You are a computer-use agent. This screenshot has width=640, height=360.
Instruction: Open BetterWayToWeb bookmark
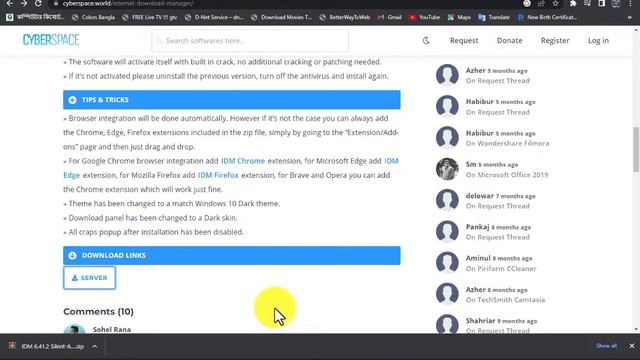coord(345,17)
